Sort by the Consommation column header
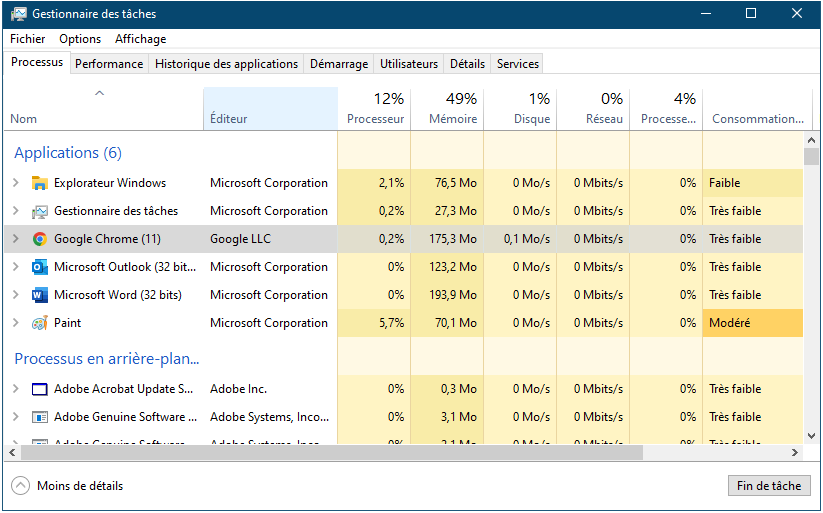The image size is (823, 513). coord(757,109)
